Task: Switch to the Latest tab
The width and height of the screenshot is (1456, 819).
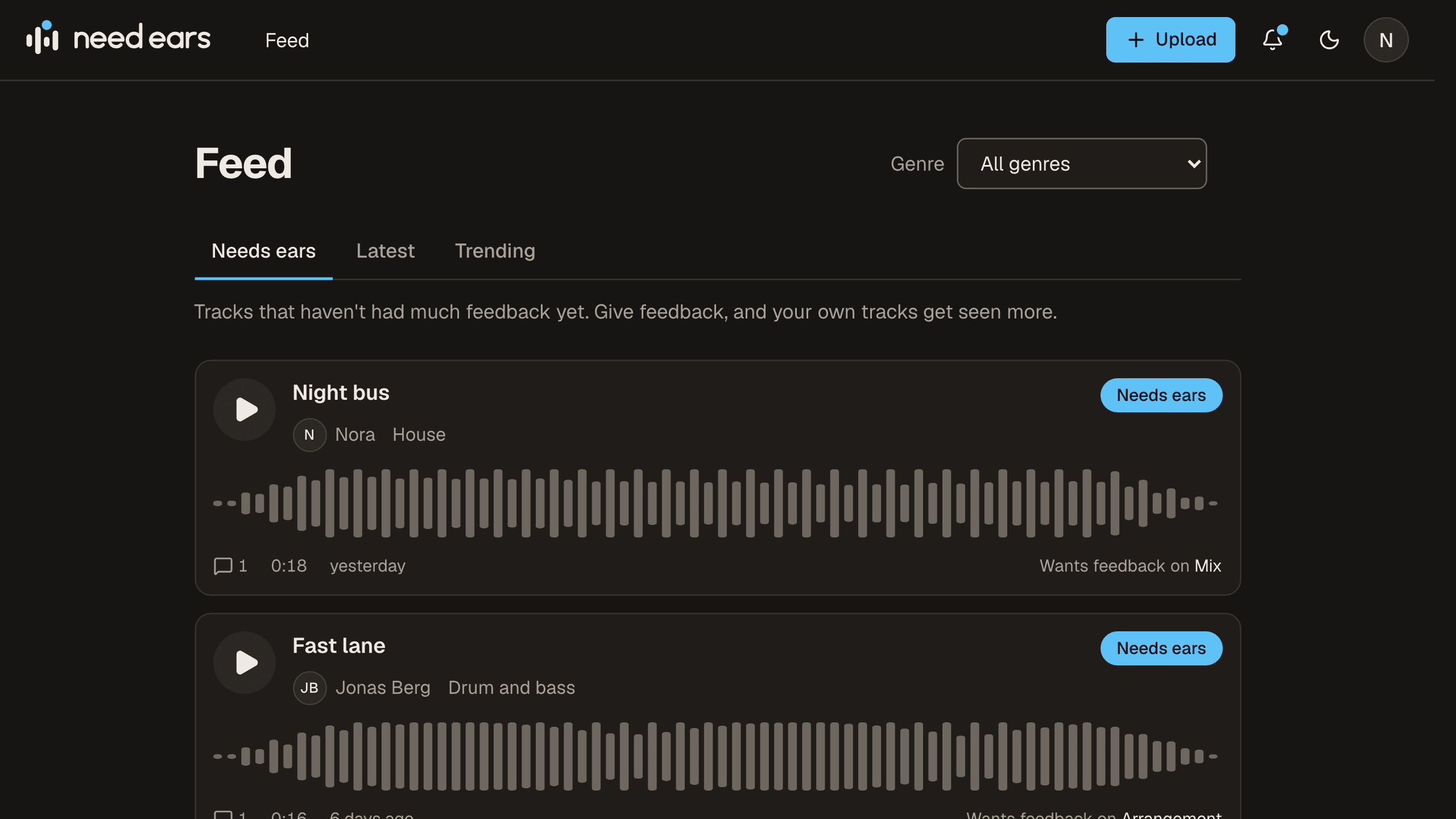Action: click(x=385, y=251)
